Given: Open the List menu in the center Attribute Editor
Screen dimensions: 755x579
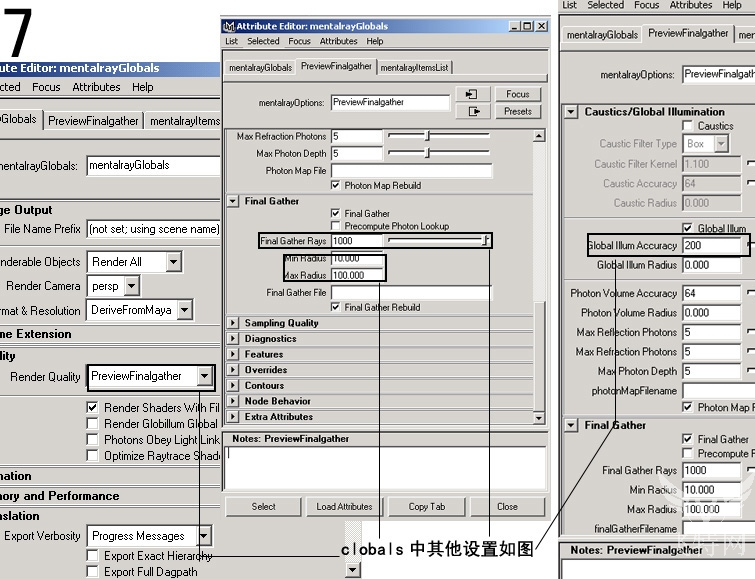Looking at the screenshot, I should click(232, 41).
